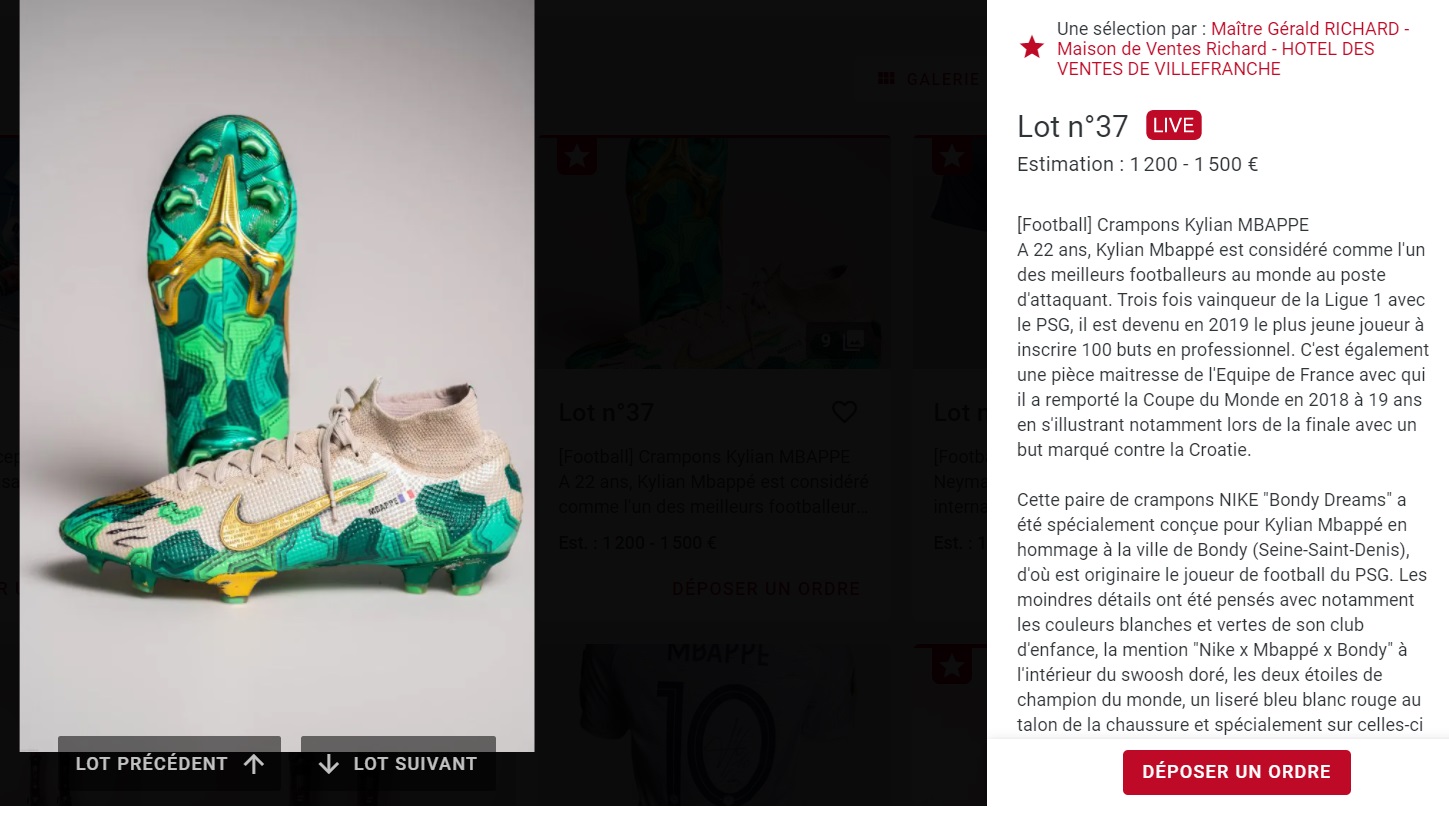Click the dimmed Lot 37 boot thumbnail
This screenshot has height=813, width=1449.
[x=714, y=253]
